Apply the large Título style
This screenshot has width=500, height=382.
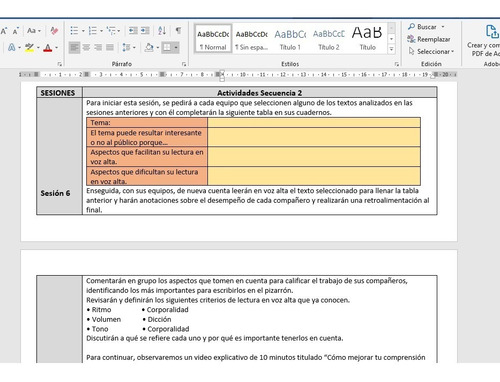[x=367, y=39]
